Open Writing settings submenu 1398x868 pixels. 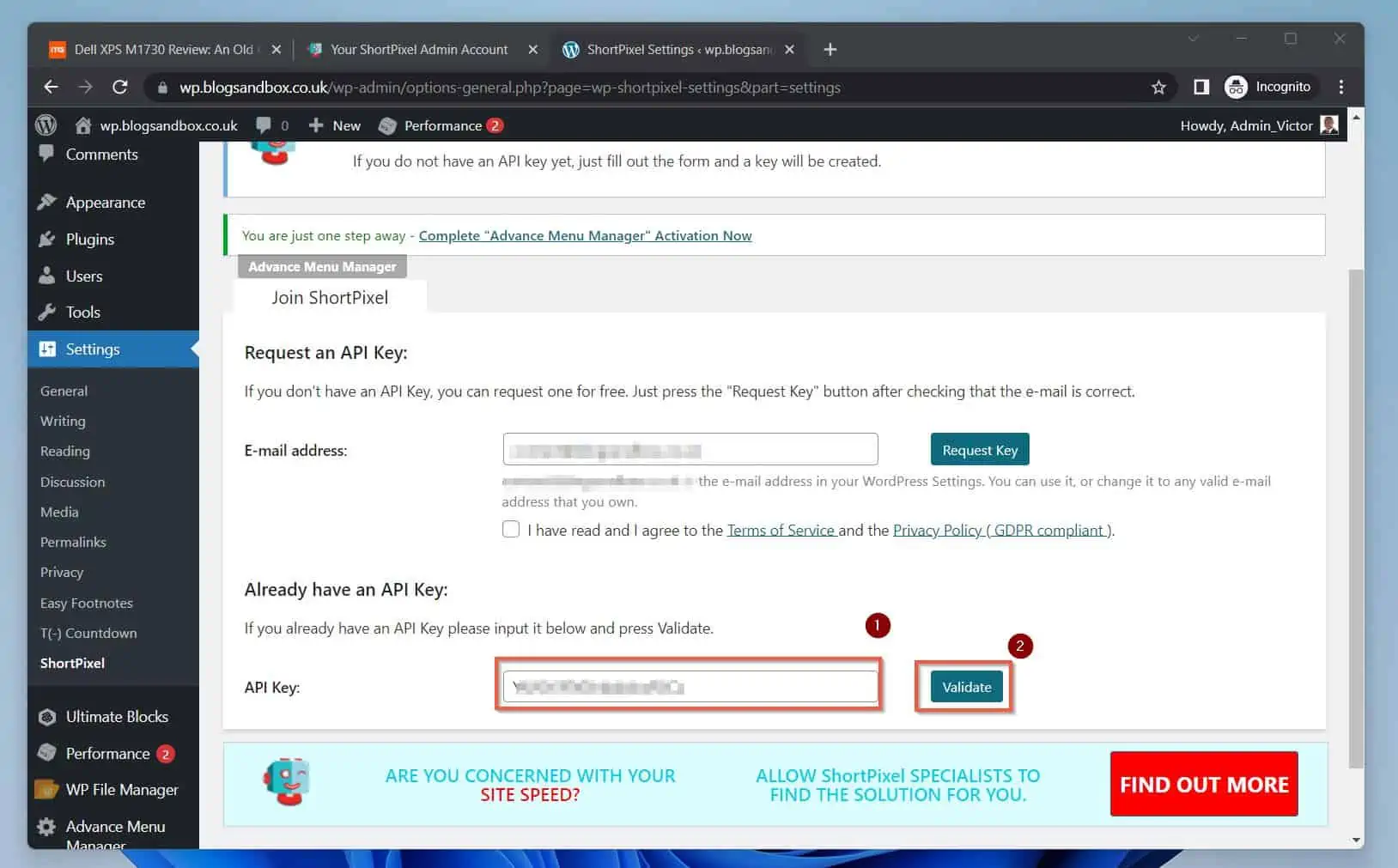coord(63,421)
